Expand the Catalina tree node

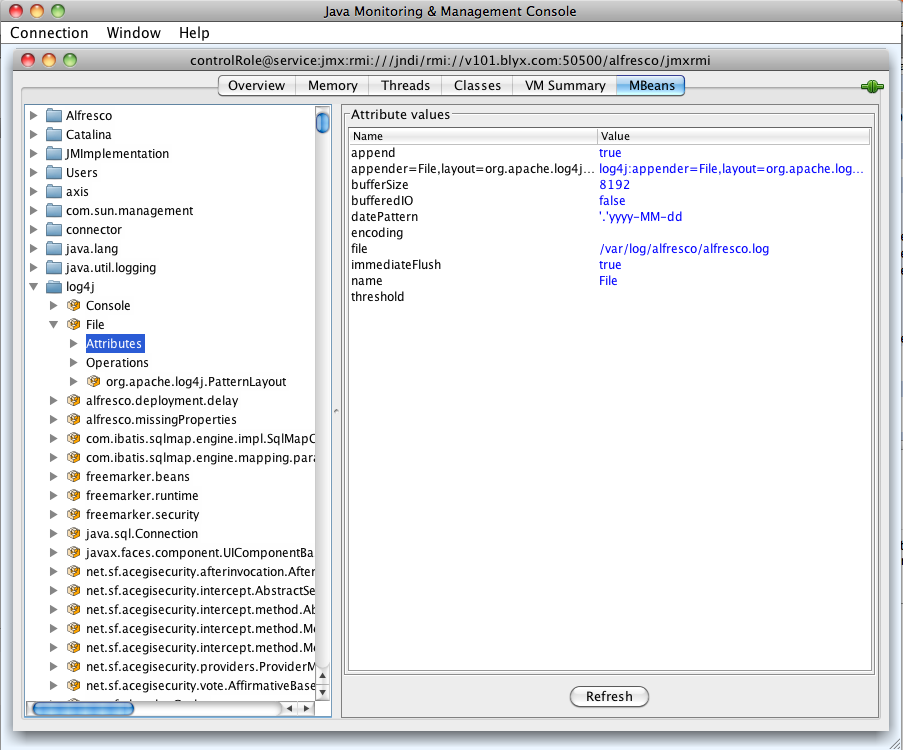(33, 134)
